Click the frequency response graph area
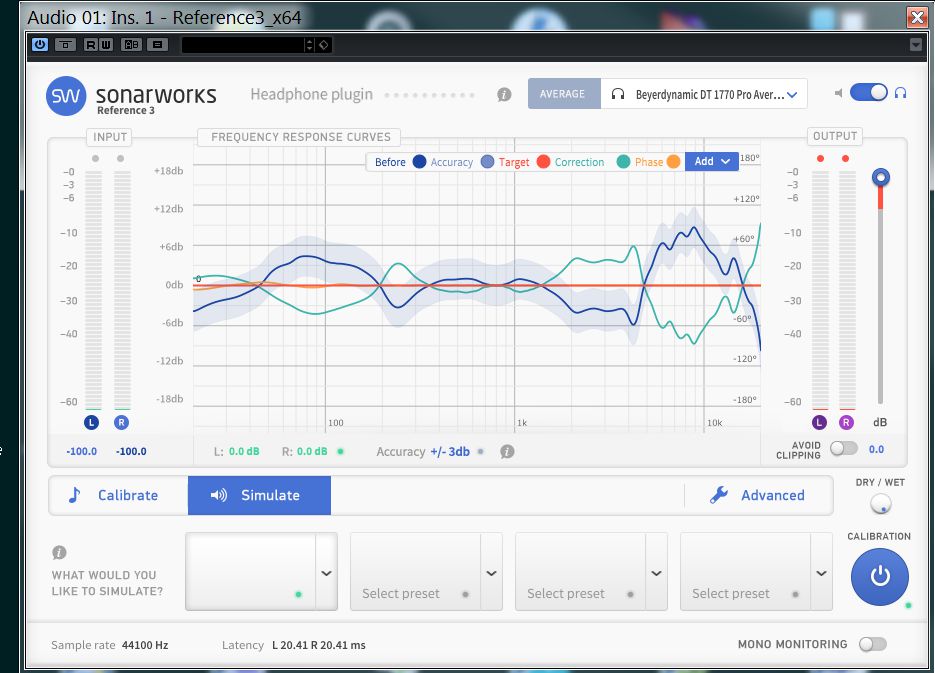The image size is (935, 673). (x=476, y=286)
